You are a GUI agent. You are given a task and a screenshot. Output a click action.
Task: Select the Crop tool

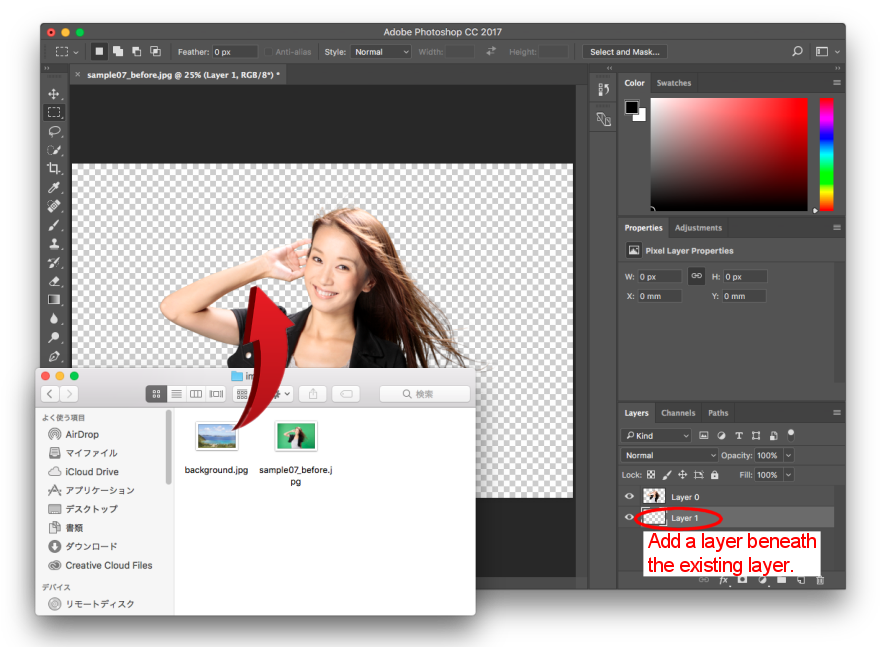coord(54,168)
